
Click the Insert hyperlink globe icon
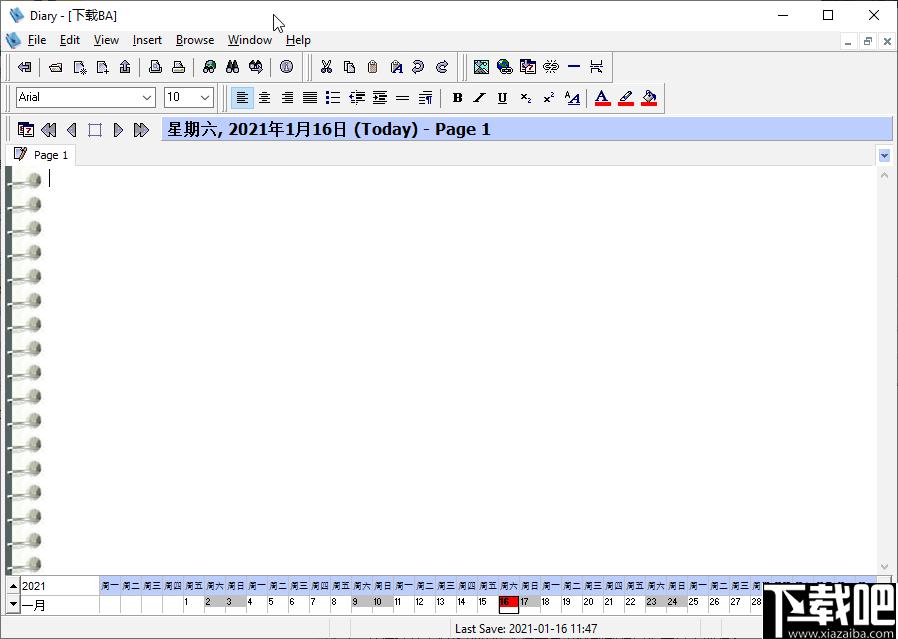505,67
